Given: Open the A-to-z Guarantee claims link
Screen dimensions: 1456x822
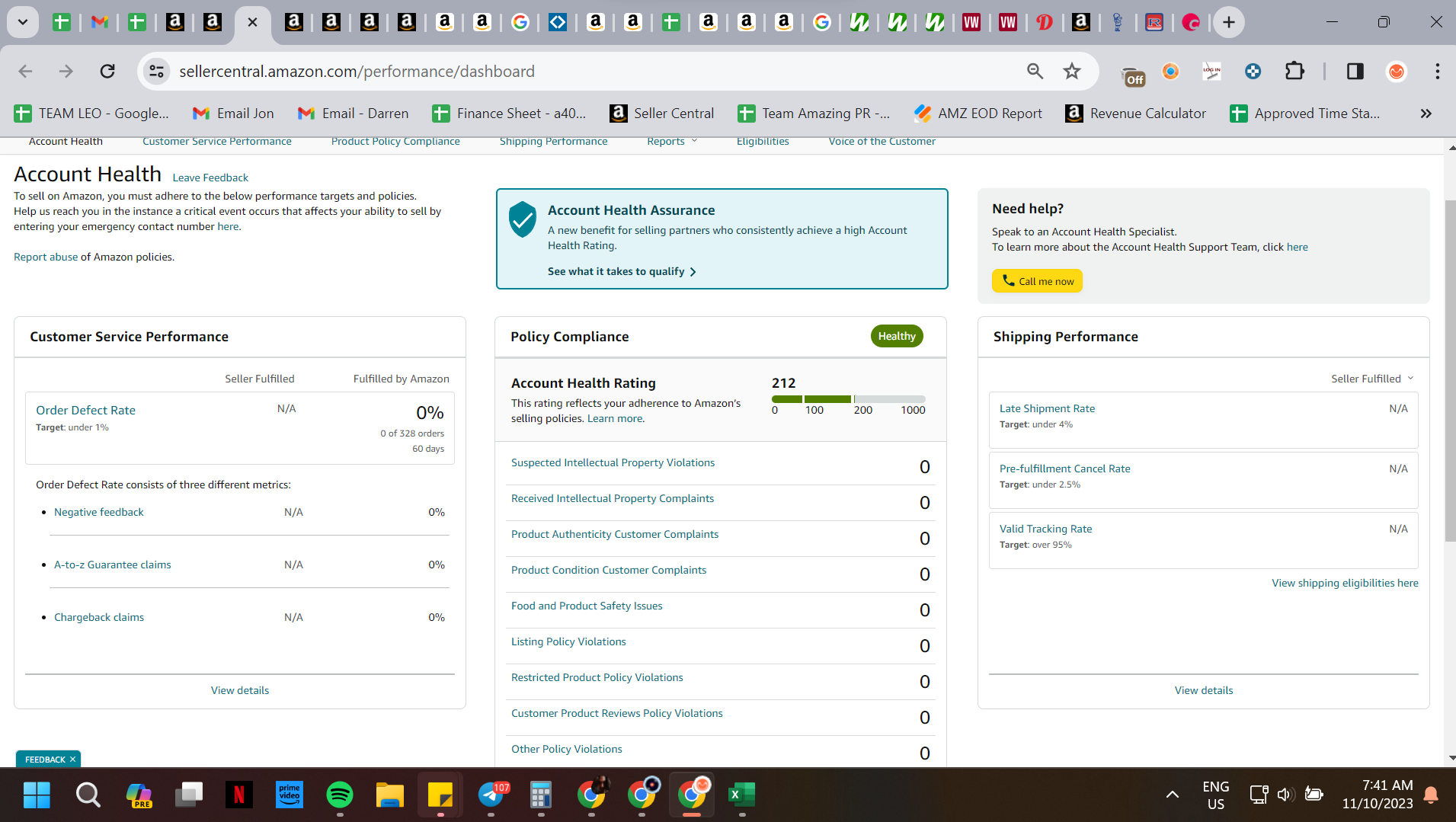Looking at the screenshot, I should tap(113, 565).
